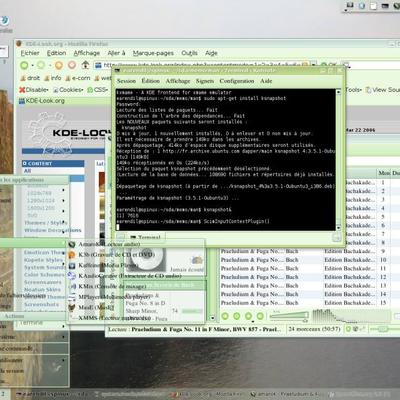Click the View Source button in Firefox
Viewport: 400px width, 400px height.
(x=383, y=90)
